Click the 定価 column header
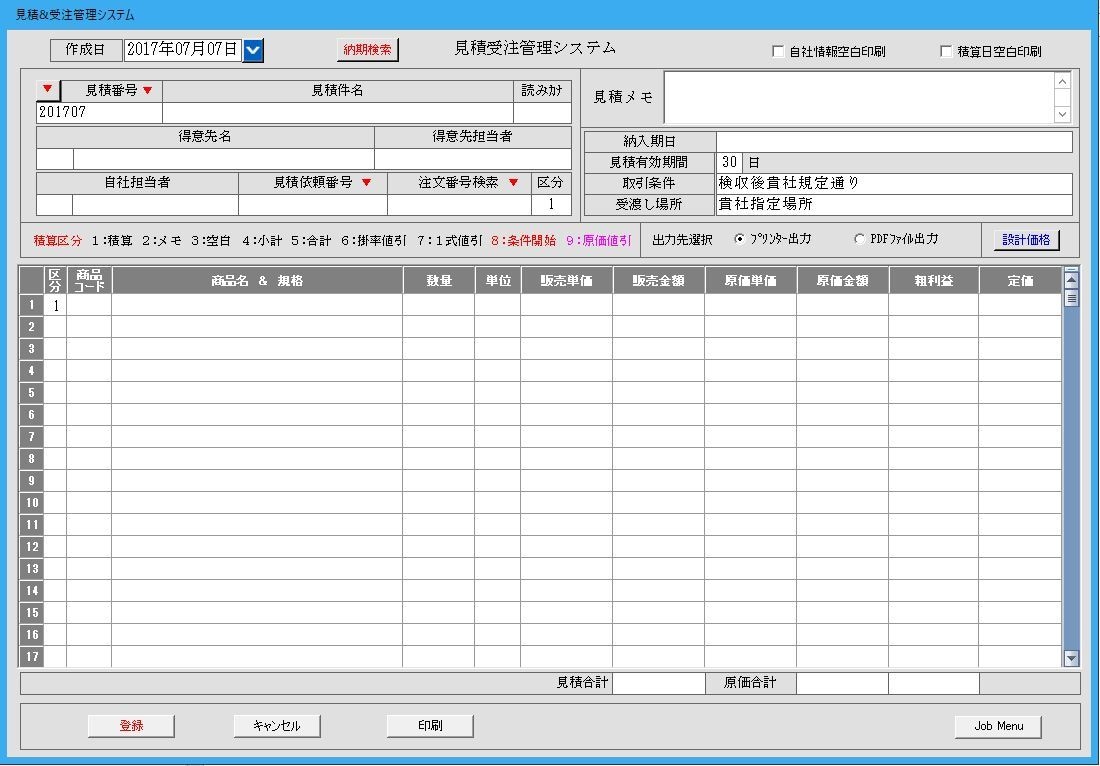The height and width of the screenshot is (766, 1100). [x=1021, y=281]
